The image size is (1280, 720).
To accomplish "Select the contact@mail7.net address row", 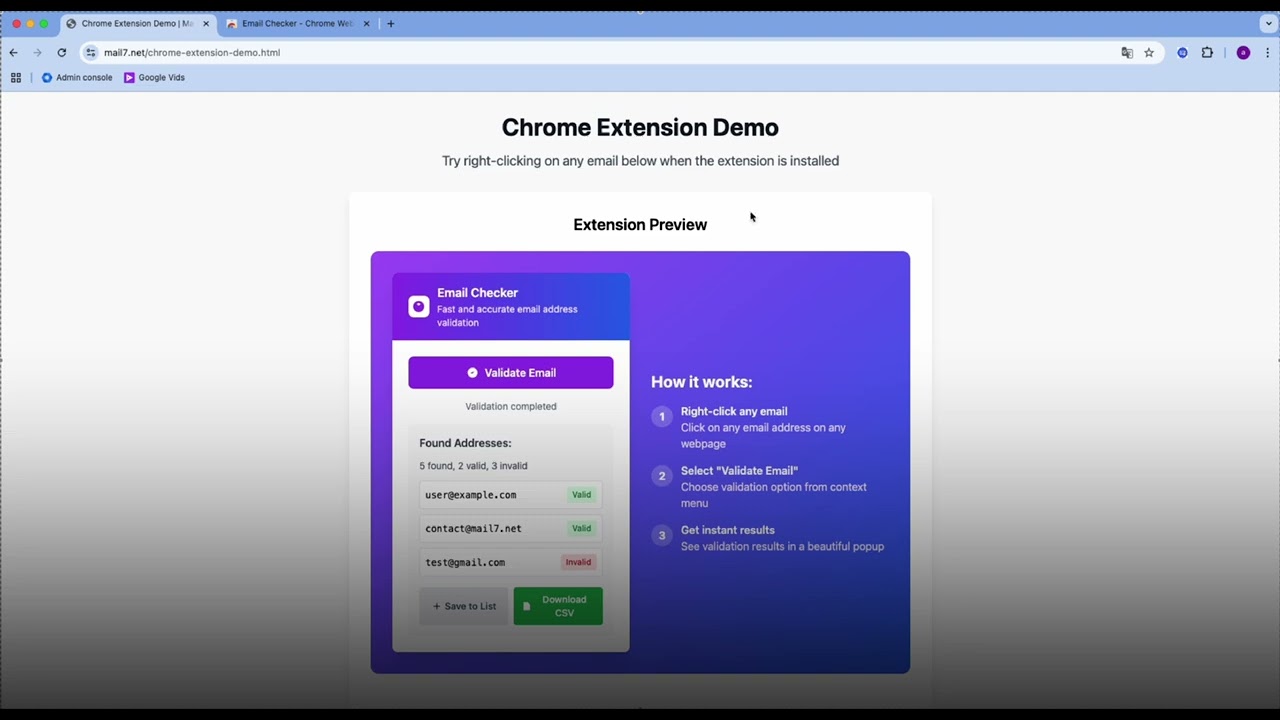I will 510,528.
